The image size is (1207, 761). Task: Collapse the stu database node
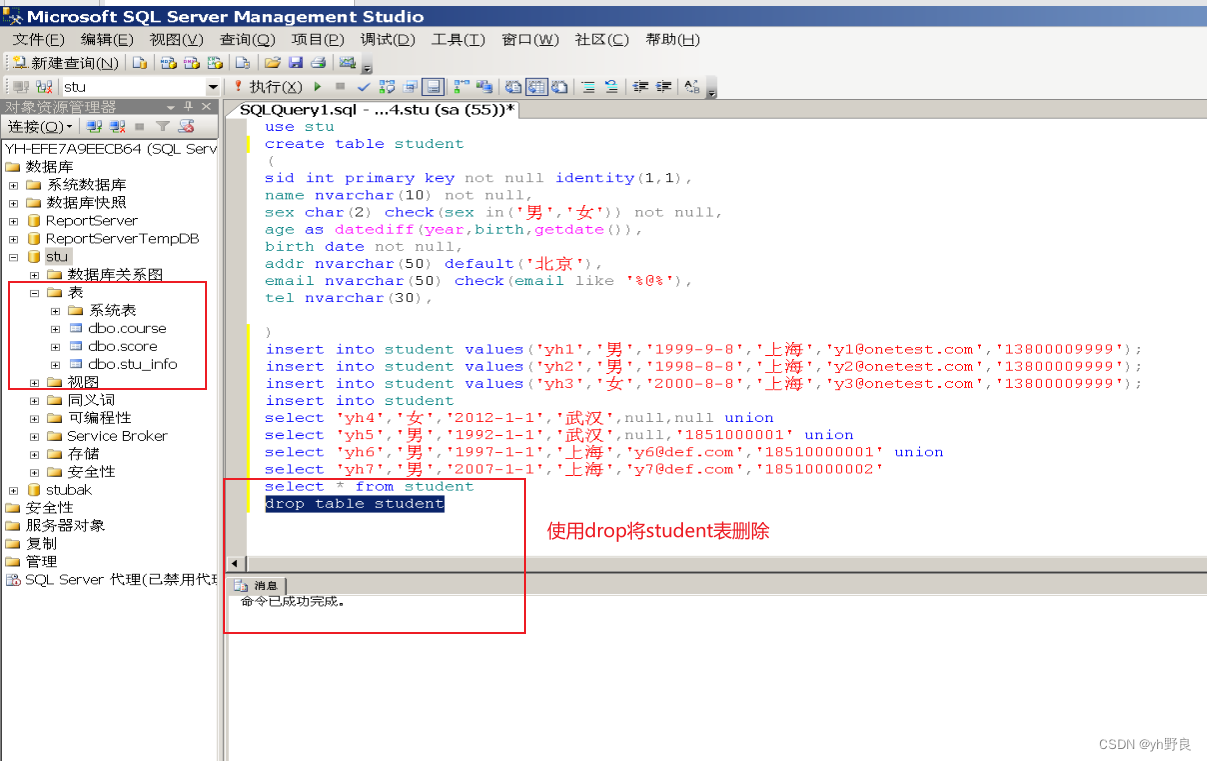[14, 257]
